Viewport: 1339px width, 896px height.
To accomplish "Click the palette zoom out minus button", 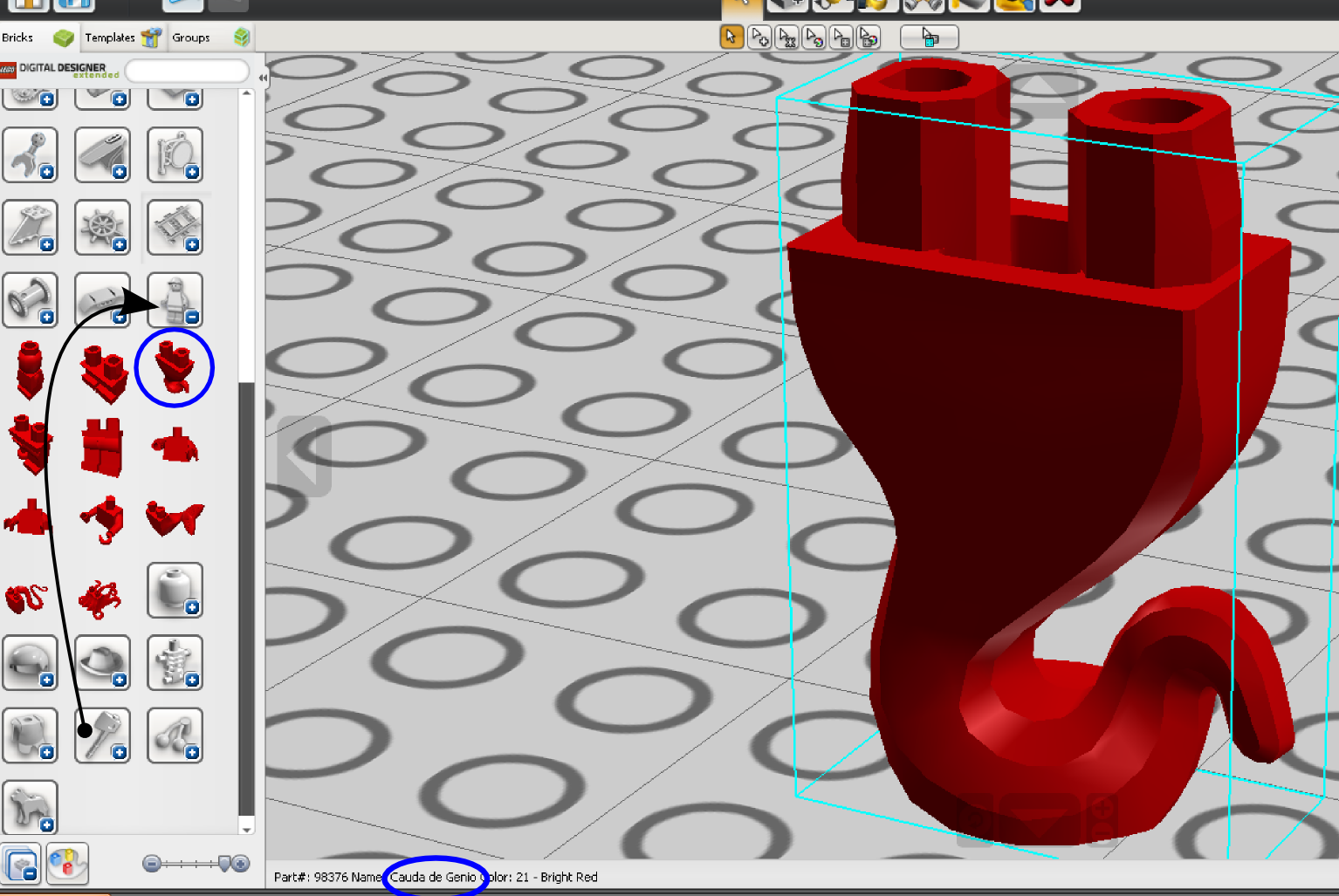I will coord(152,864).
